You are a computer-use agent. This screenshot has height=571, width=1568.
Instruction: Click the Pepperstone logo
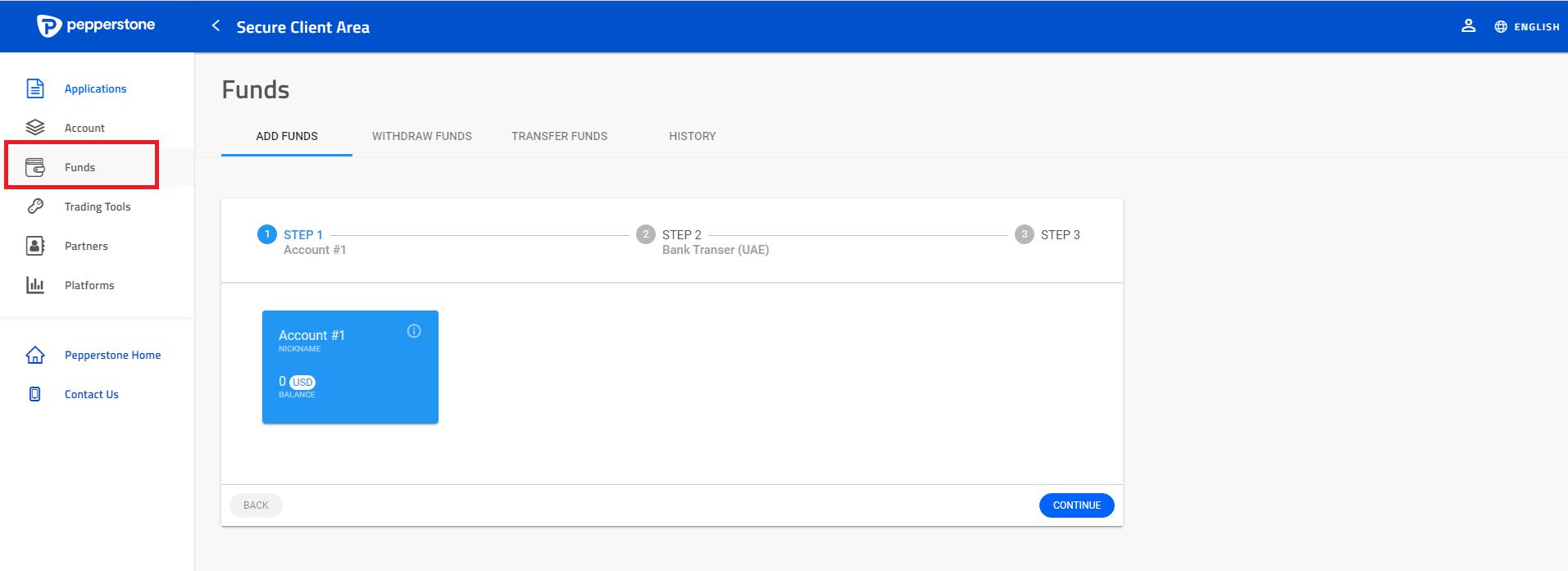coord(96,26)
